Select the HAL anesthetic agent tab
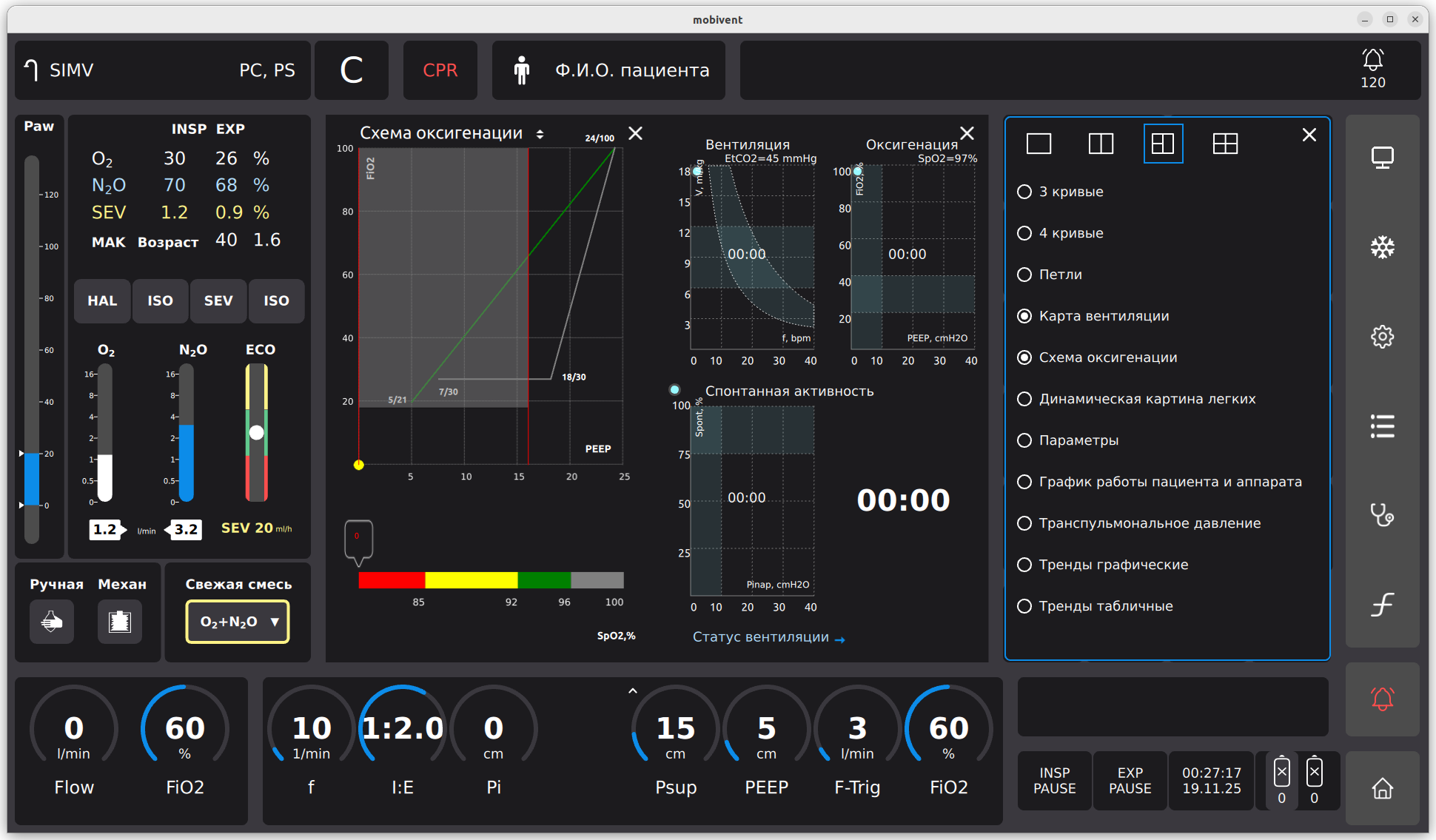 102,301
